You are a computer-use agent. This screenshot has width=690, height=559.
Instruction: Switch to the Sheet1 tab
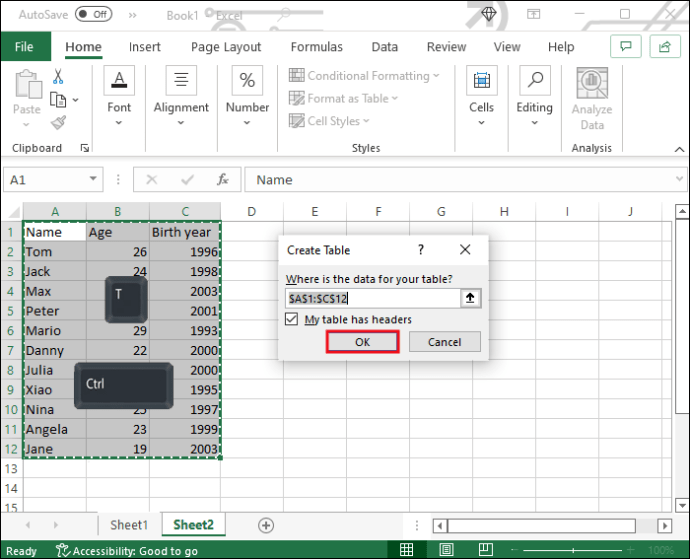tap(128, 525)
